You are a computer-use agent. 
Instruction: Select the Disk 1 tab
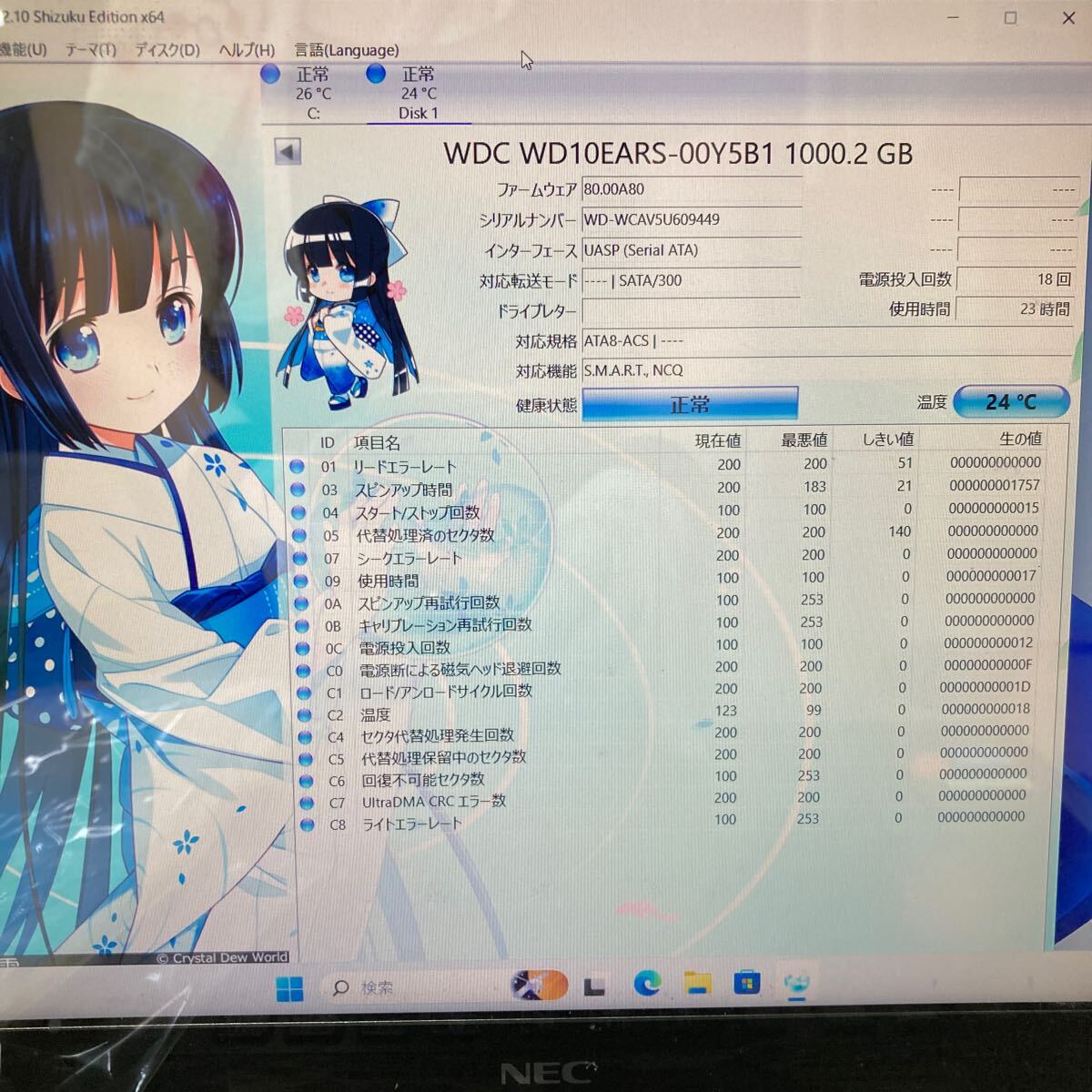418,92
